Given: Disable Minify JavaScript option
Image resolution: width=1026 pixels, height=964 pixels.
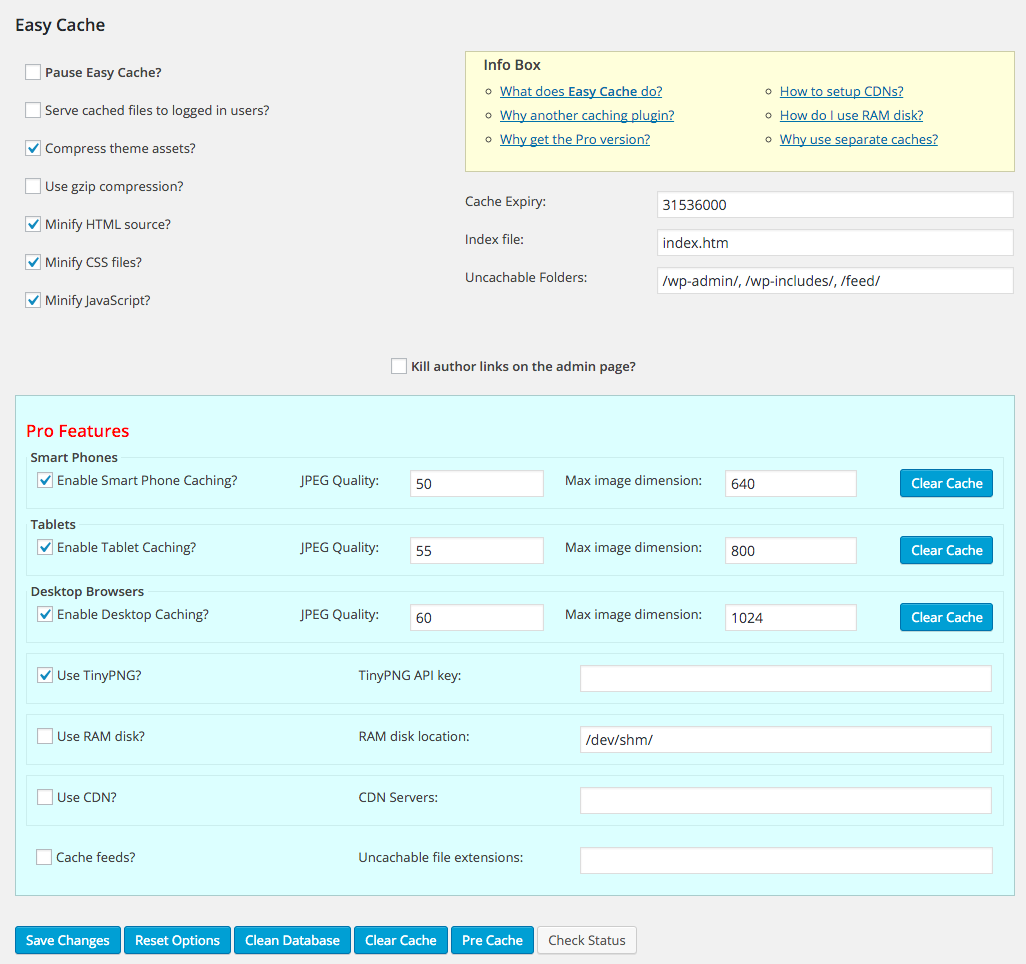Looking at the screenshot, I should (x=33, y=300).
